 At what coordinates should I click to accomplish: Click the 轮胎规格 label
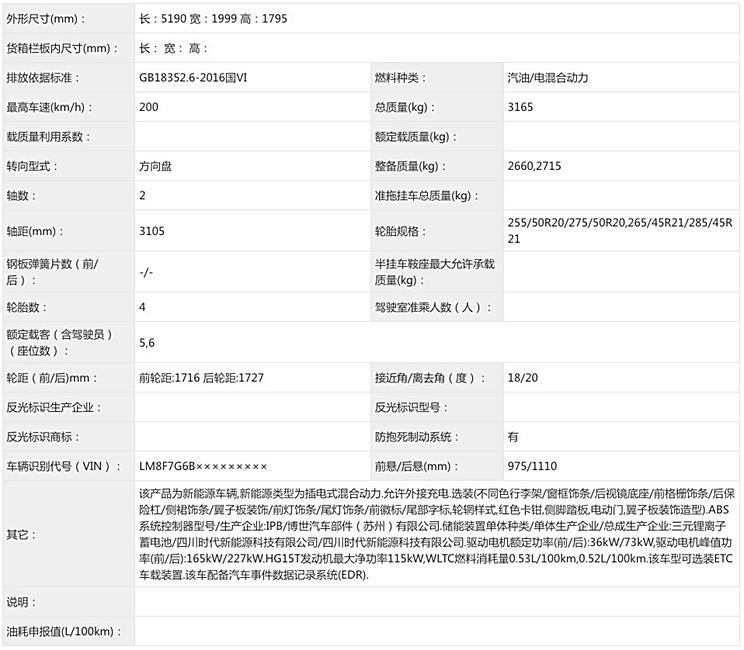click(400, 232)
